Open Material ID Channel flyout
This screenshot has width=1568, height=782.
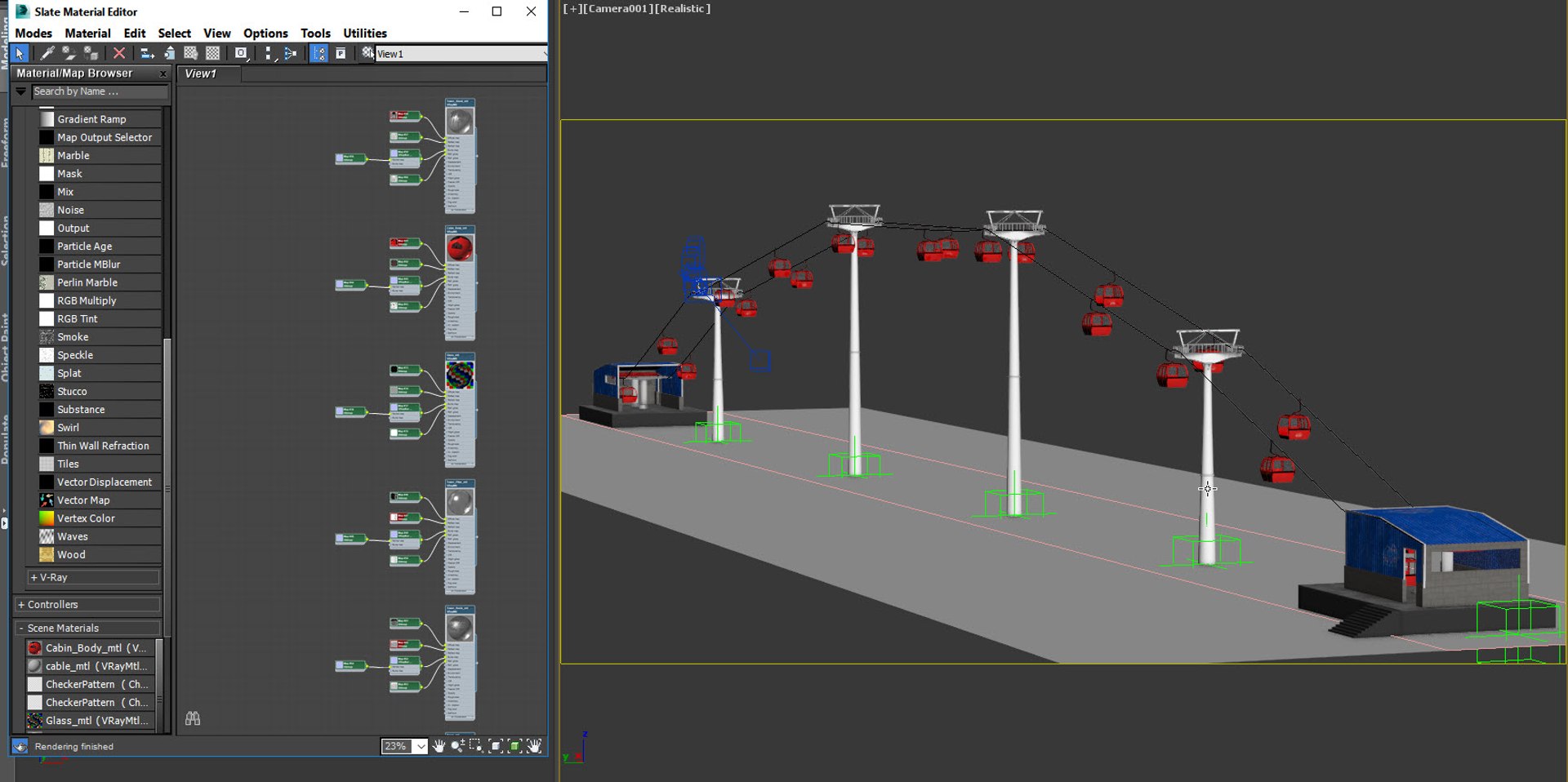click(242, 53)
